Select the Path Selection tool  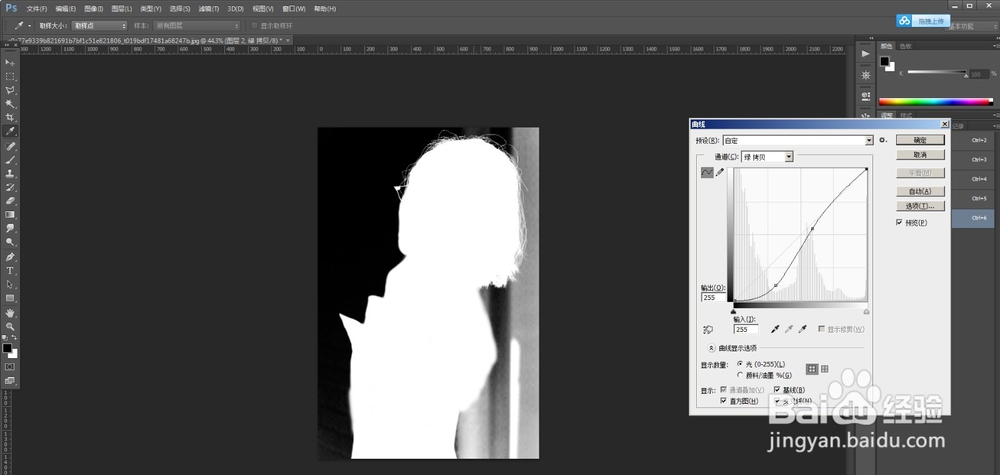(10, 284)
